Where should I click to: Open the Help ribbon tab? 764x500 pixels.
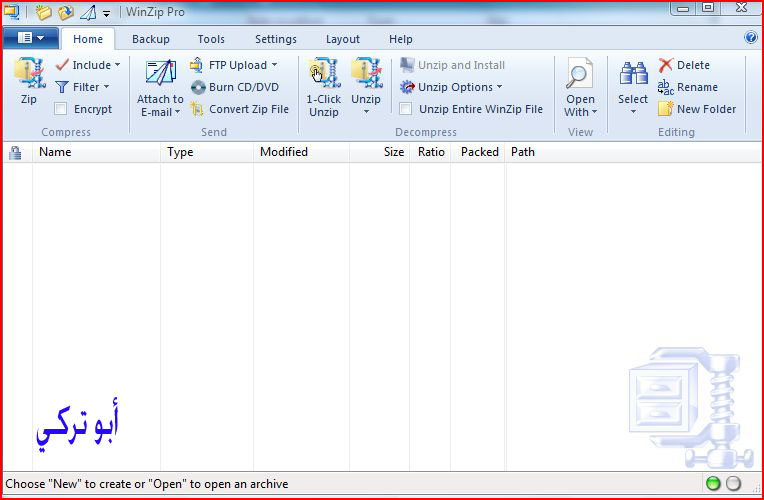click(x=401, y=39)
